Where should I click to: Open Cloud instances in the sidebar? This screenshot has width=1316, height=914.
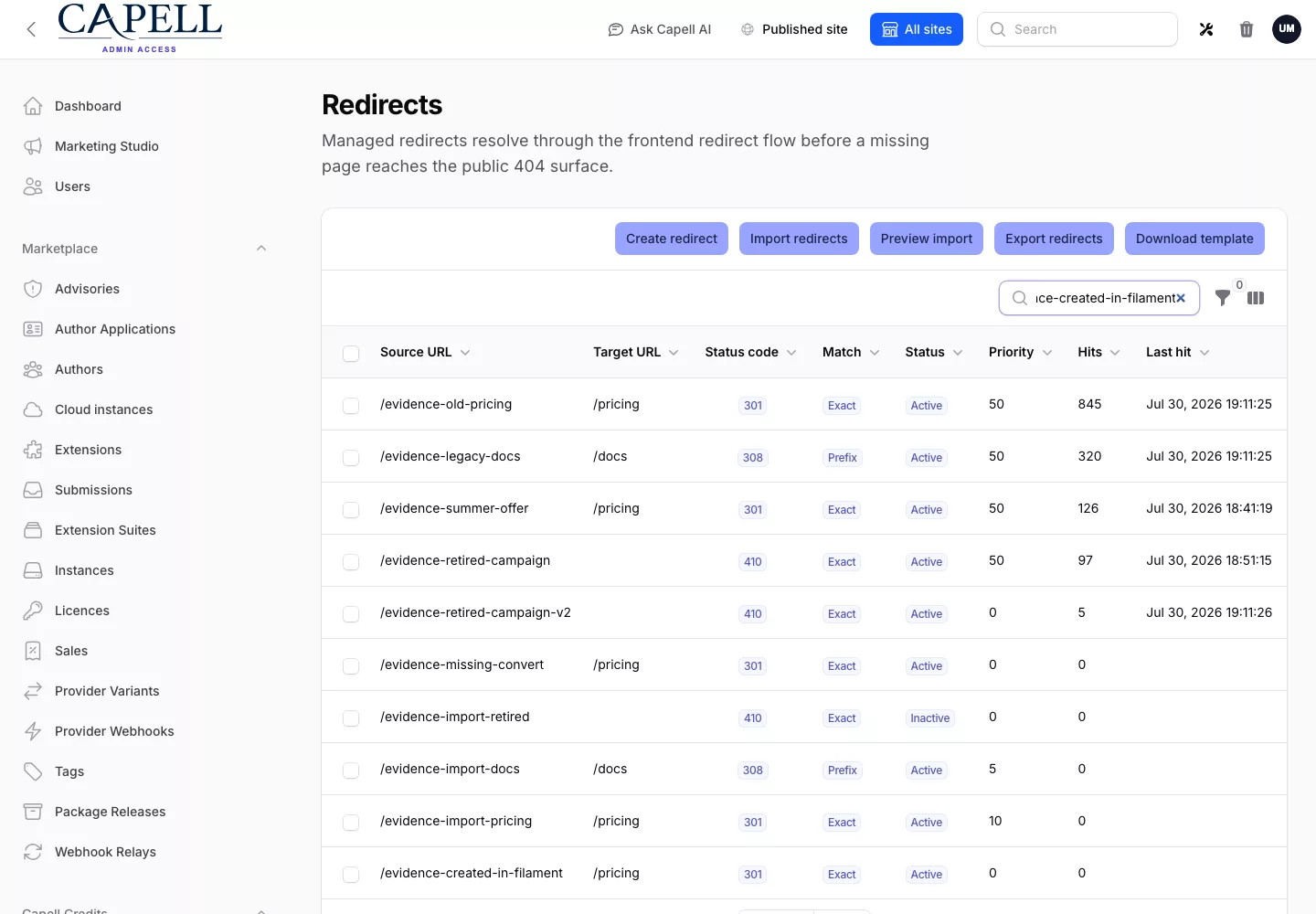(x=146, y=409)
